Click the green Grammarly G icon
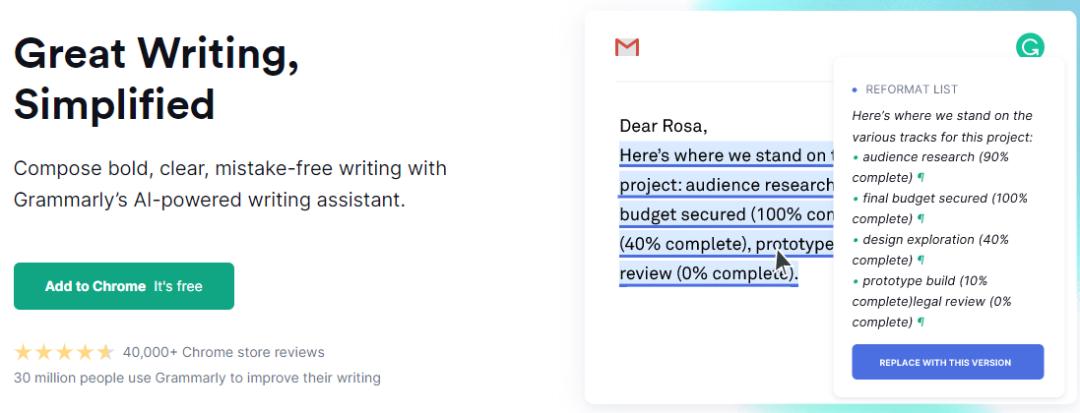The image size is (1080, 413). pyautogui.click(x=1029, y=47)
